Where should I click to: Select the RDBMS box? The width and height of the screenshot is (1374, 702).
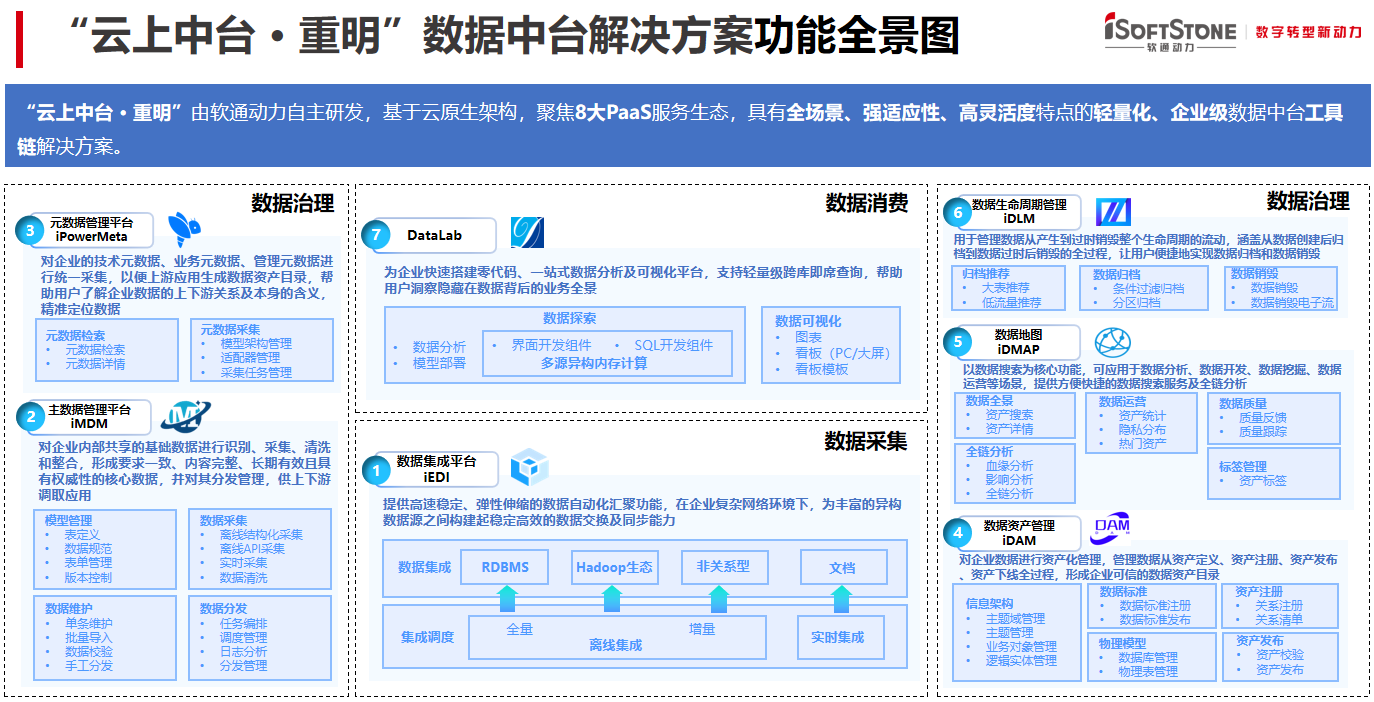click(504, 567)
